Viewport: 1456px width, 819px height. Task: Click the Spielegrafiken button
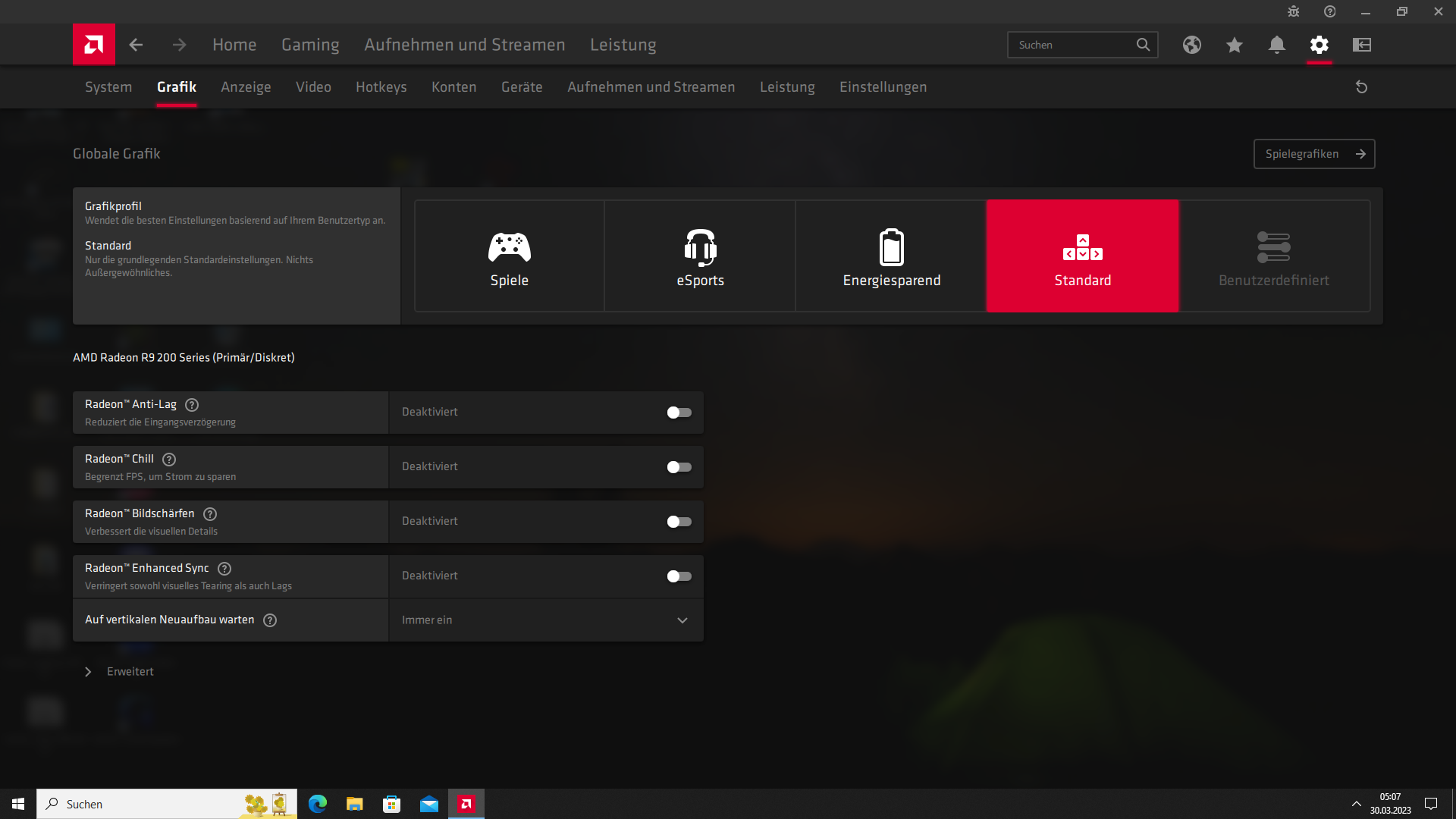[1314, 154]
